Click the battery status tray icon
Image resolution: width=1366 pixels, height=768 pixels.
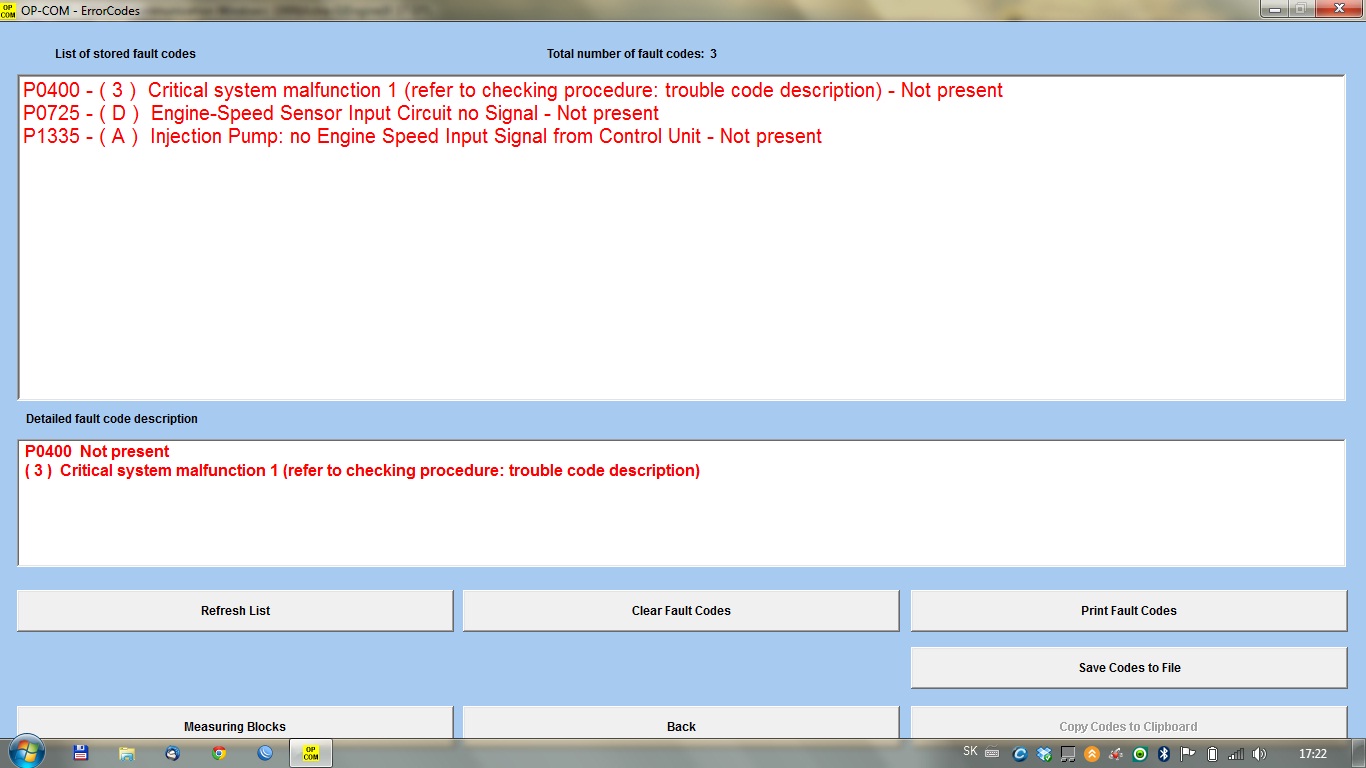point(1212,754)
